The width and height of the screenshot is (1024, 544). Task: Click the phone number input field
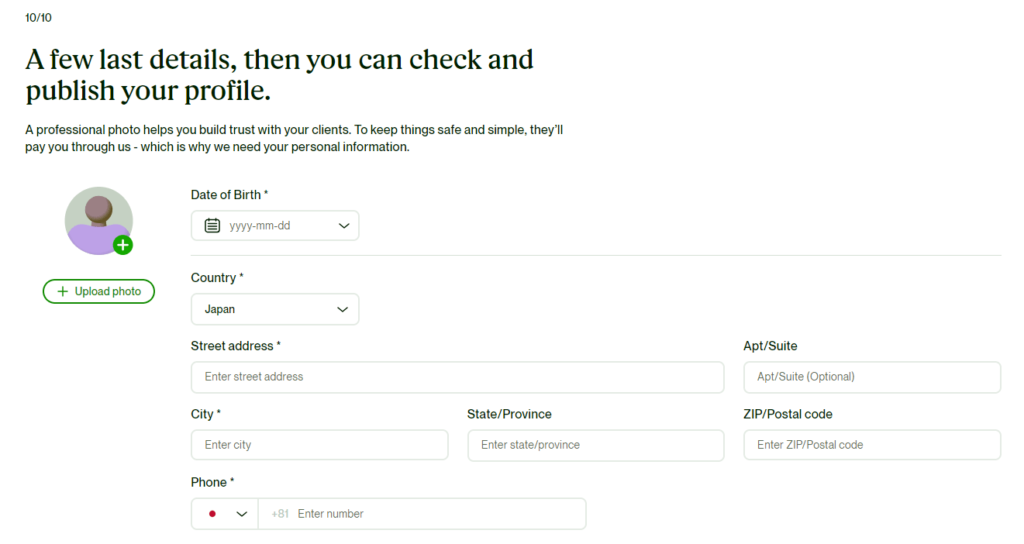(422, 514)
